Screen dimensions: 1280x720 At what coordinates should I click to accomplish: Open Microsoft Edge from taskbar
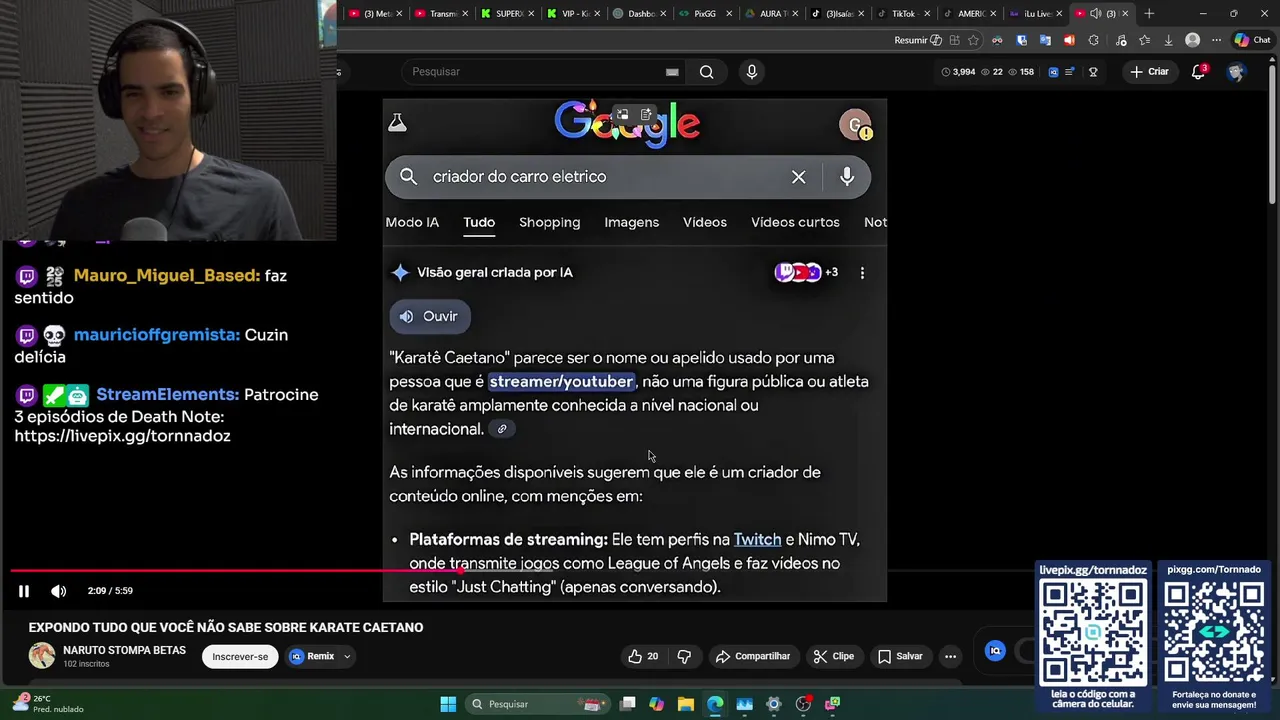tap(715, 704)
